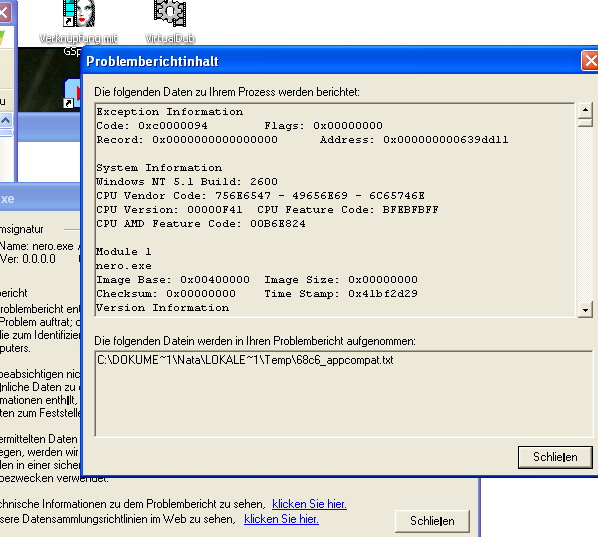Open data collection policy 'klicken Sie hier' link
Screen dimensions: 598x537
(x=281, y=519)
